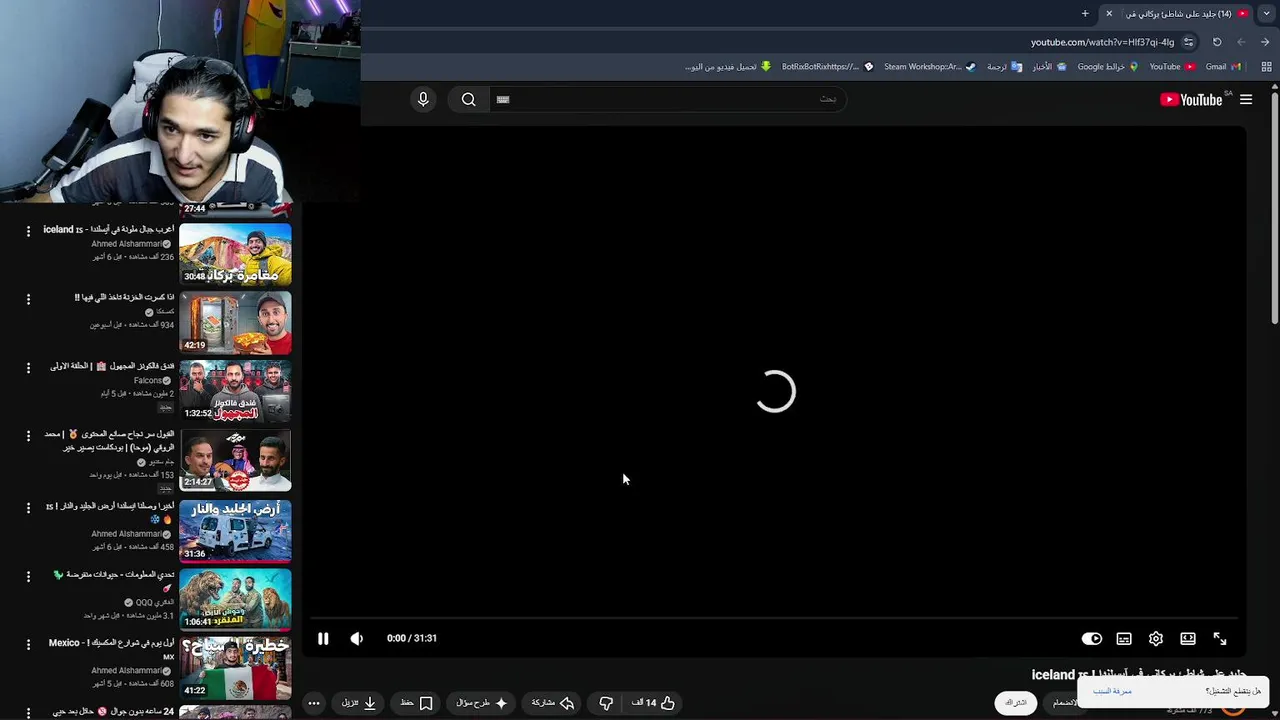Toggle the autoplay switch in player controls

coord(1092,638)
